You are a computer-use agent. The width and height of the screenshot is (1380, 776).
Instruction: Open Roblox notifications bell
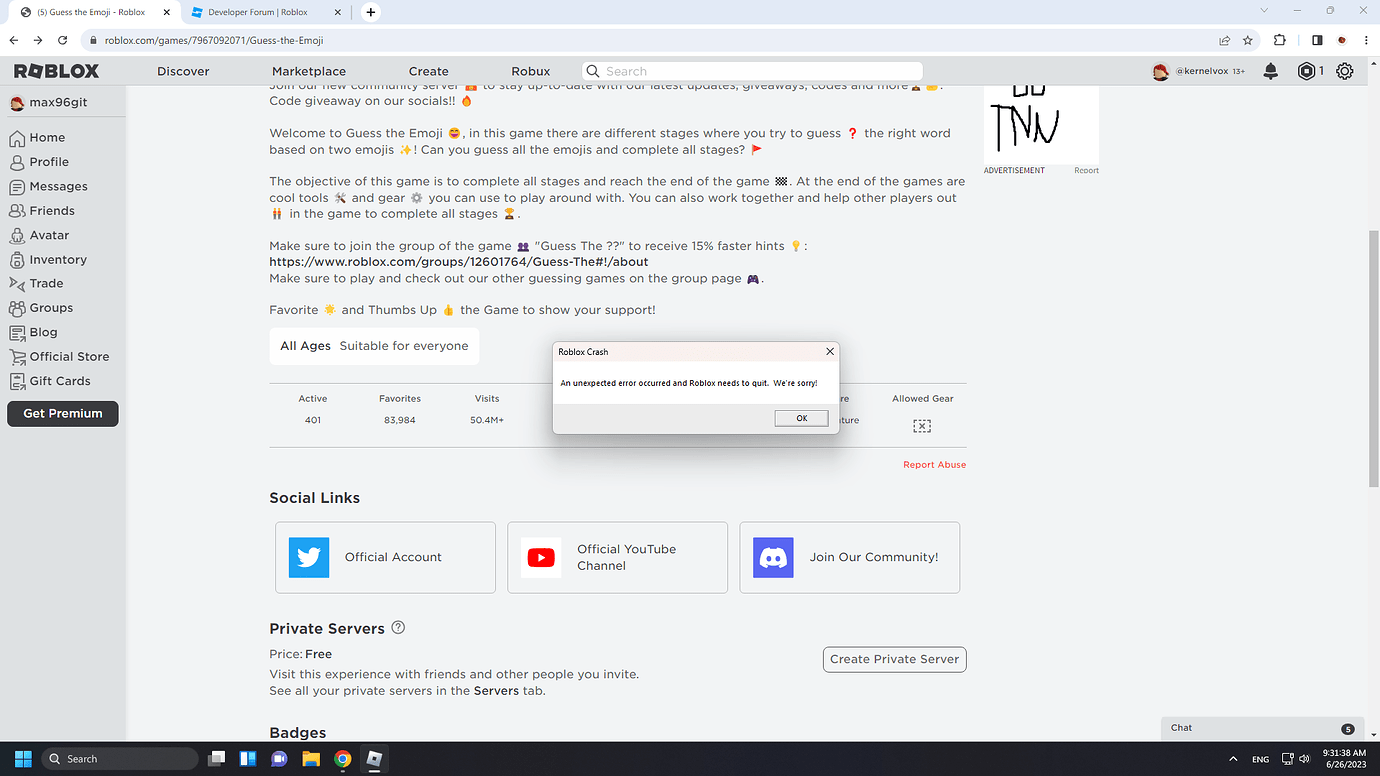1270,71
